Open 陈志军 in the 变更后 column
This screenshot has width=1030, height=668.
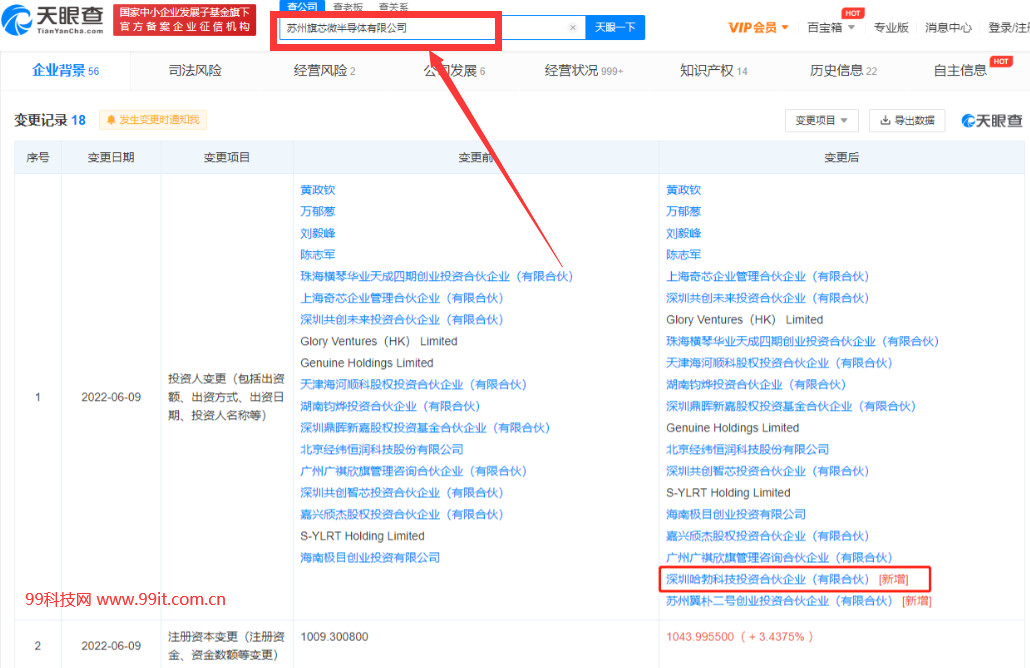point(683,255)
